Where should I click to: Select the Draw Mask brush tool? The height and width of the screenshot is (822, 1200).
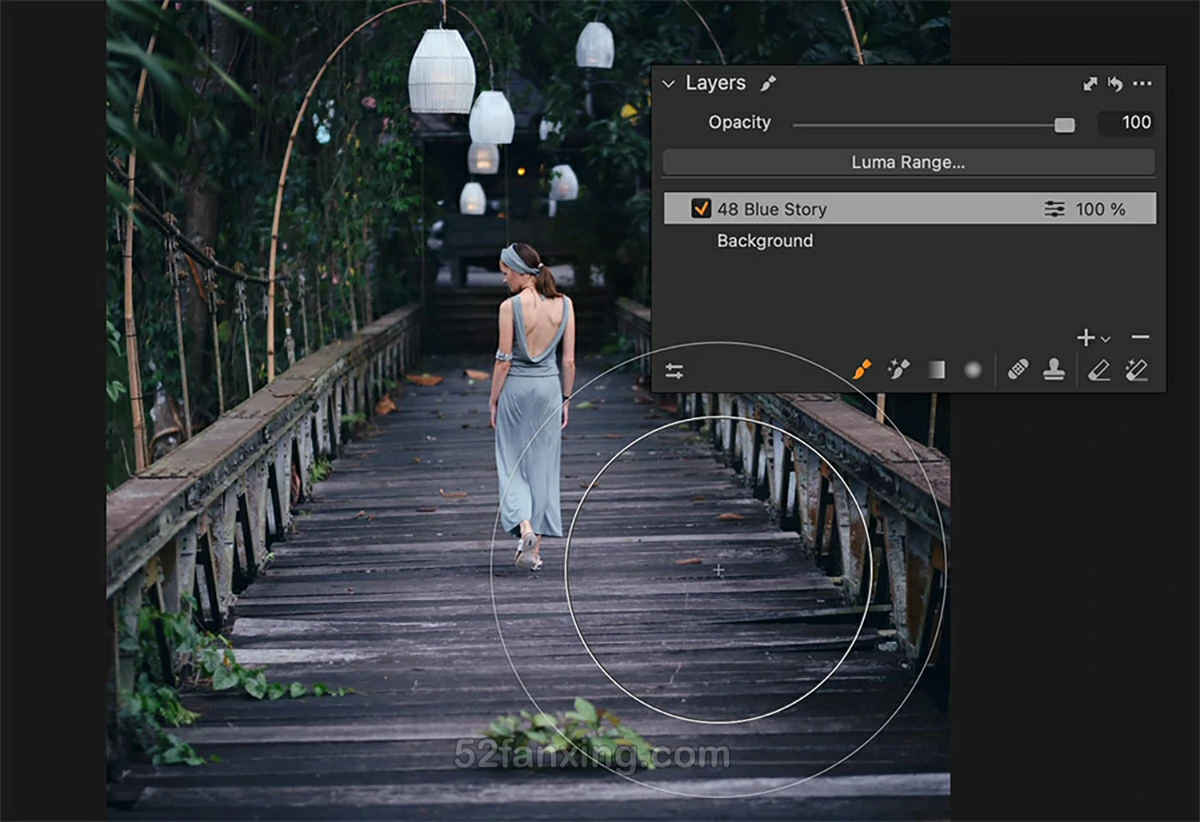coord(862,370)
